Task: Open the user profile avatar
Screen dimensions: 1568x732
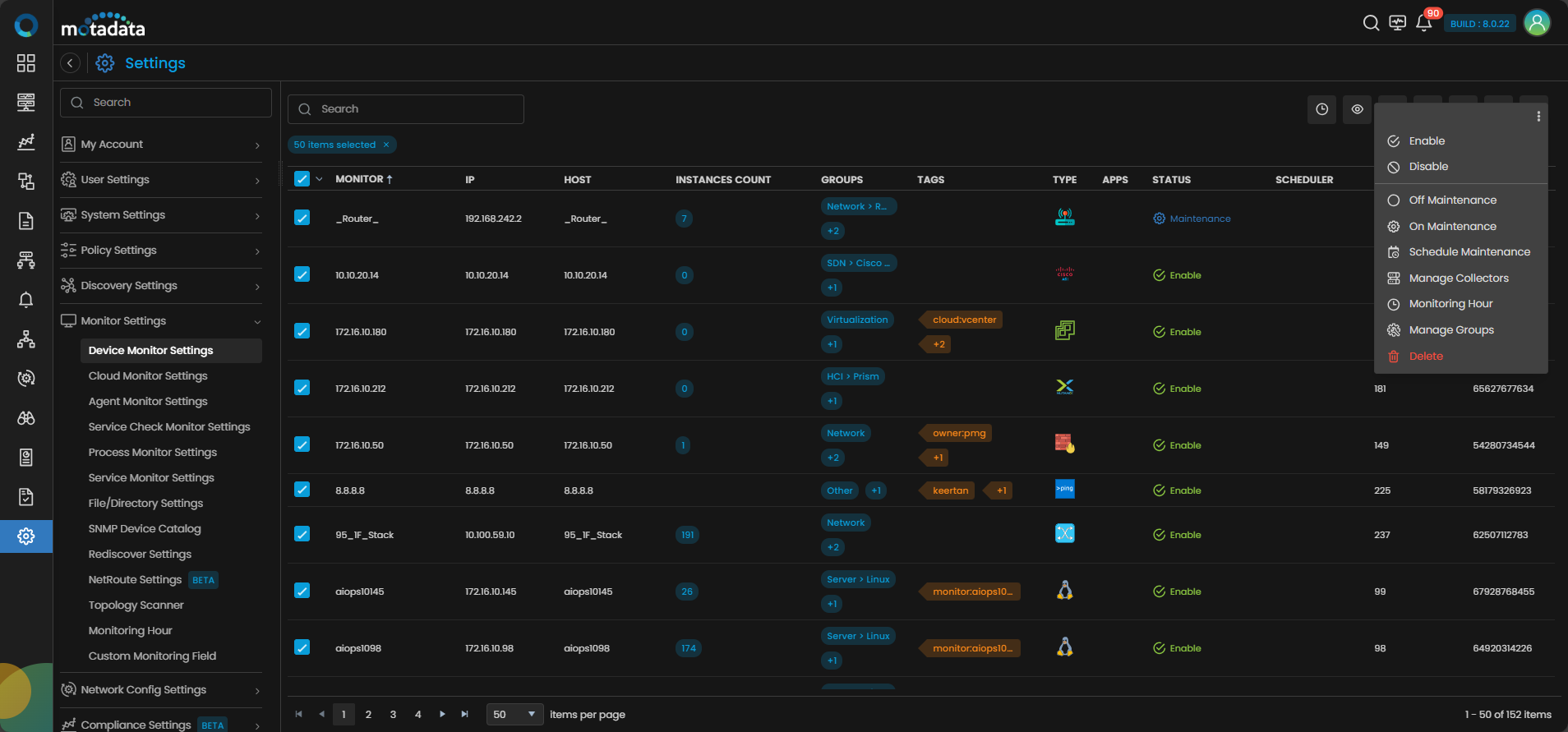Action: 1537,23
